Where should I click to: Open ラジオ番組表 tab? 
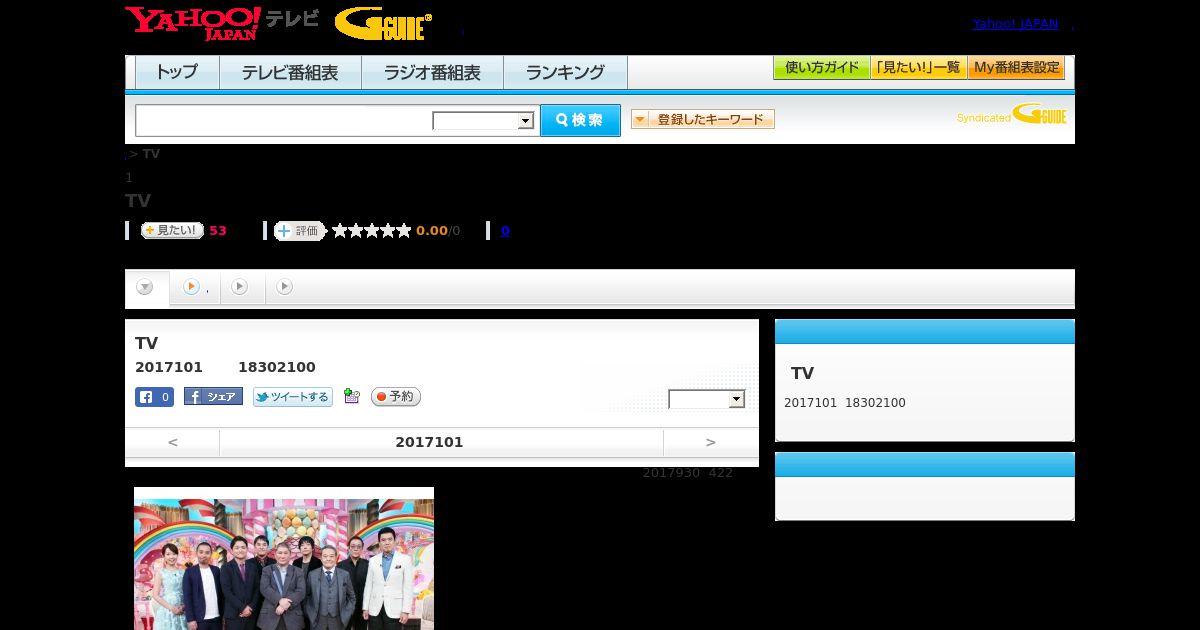(x=432, y=73)
